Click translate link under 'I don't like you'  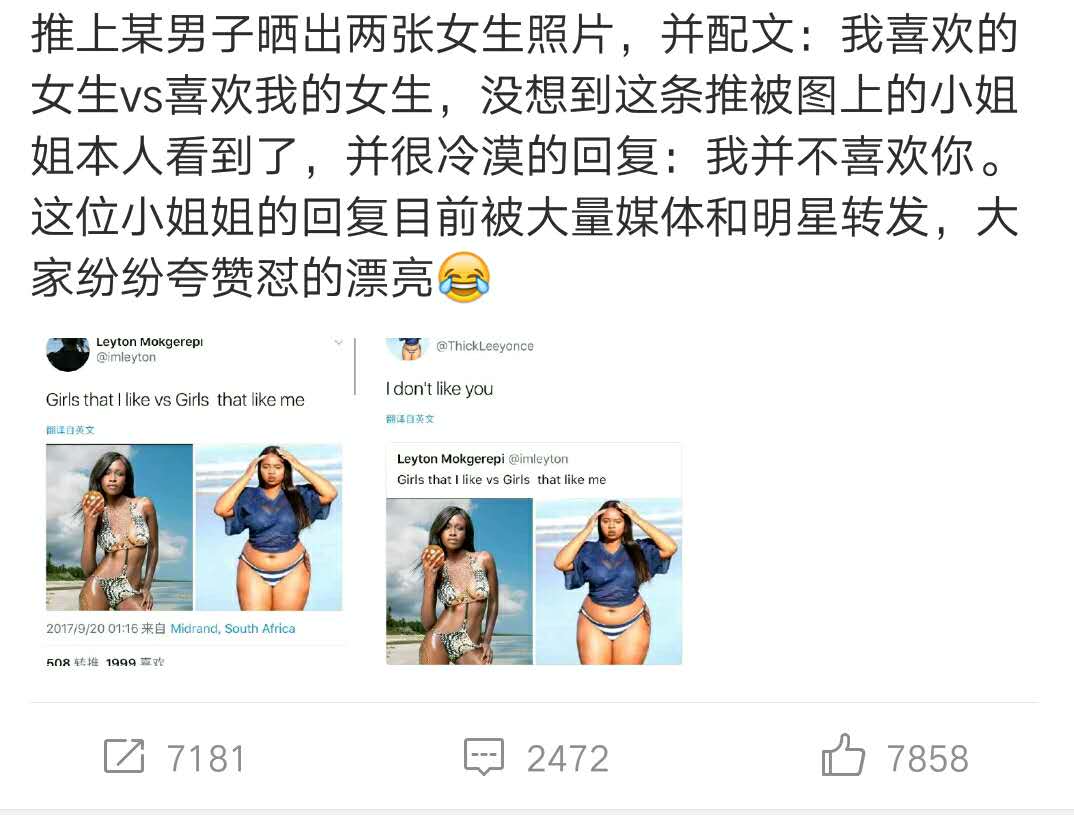410,418
